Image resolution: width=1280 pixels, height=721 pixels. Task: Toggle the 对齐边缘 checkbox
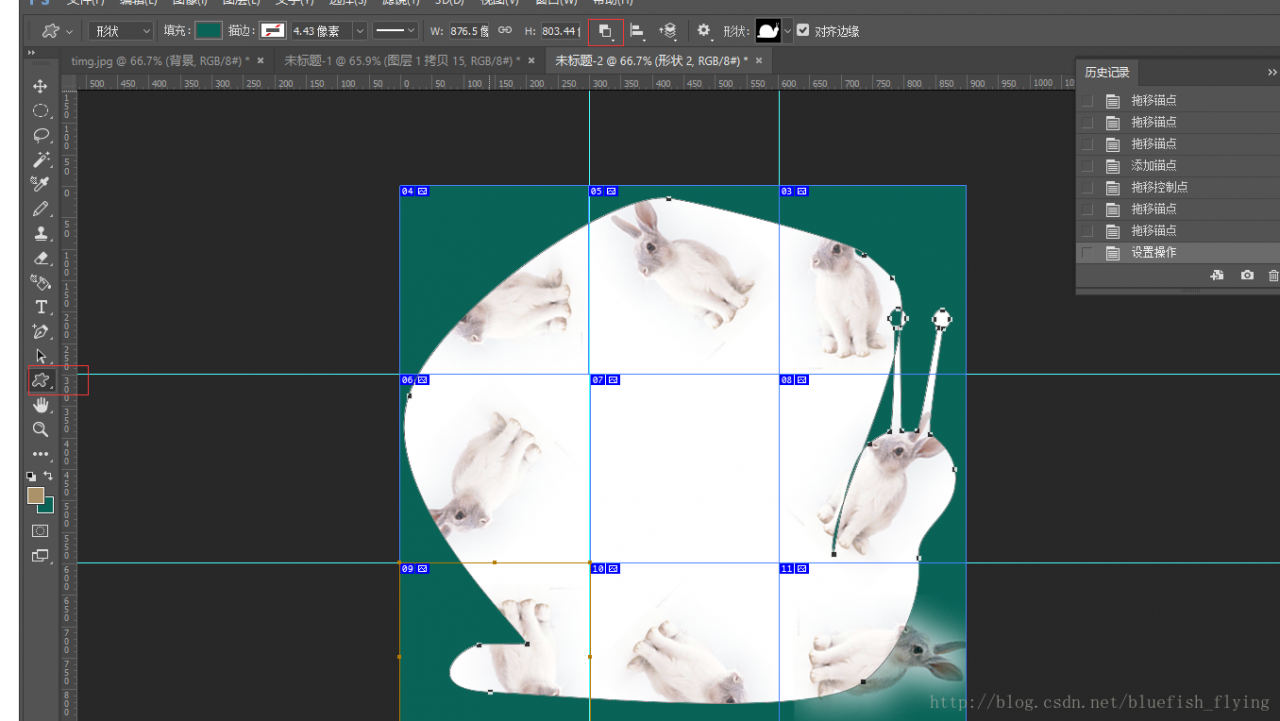point(803,31)
